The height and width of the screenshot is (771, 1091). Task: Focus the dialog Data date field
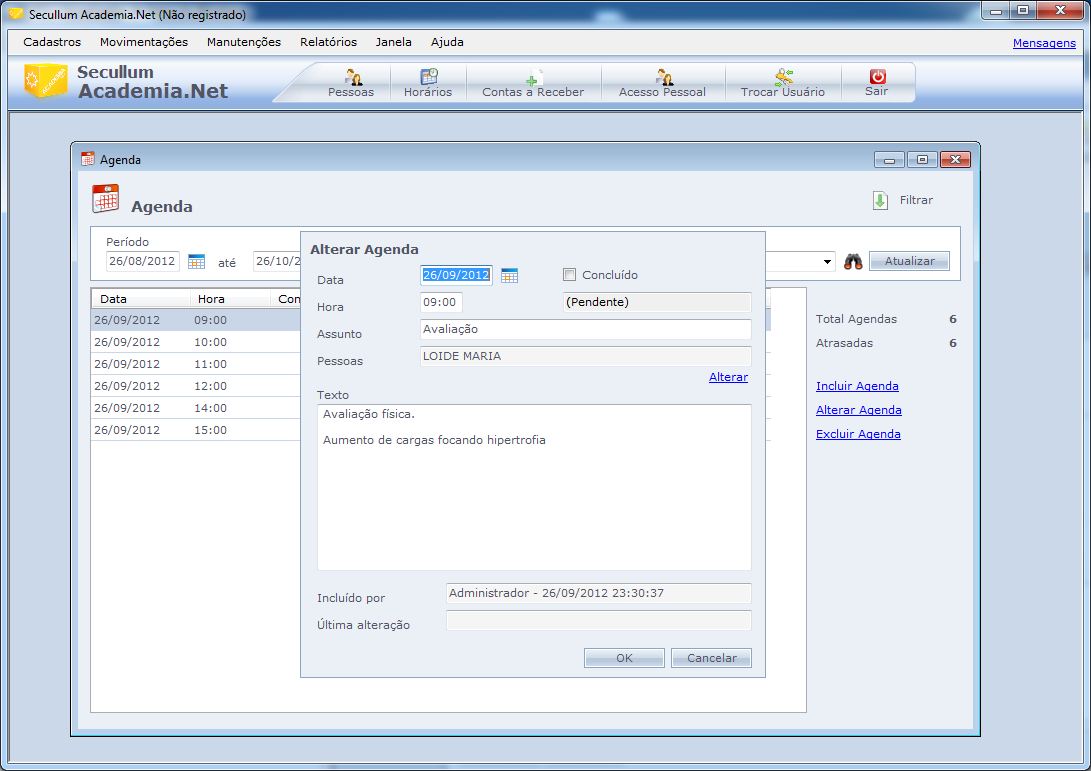456,275
